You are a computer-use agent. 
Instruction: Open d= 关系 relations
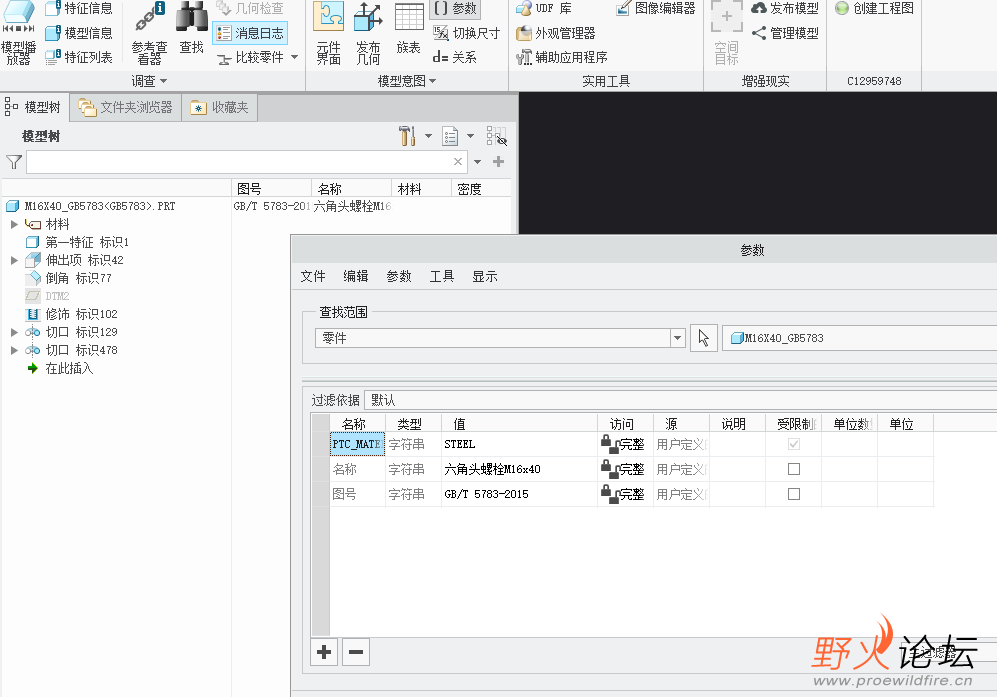[x=455, y=57]
